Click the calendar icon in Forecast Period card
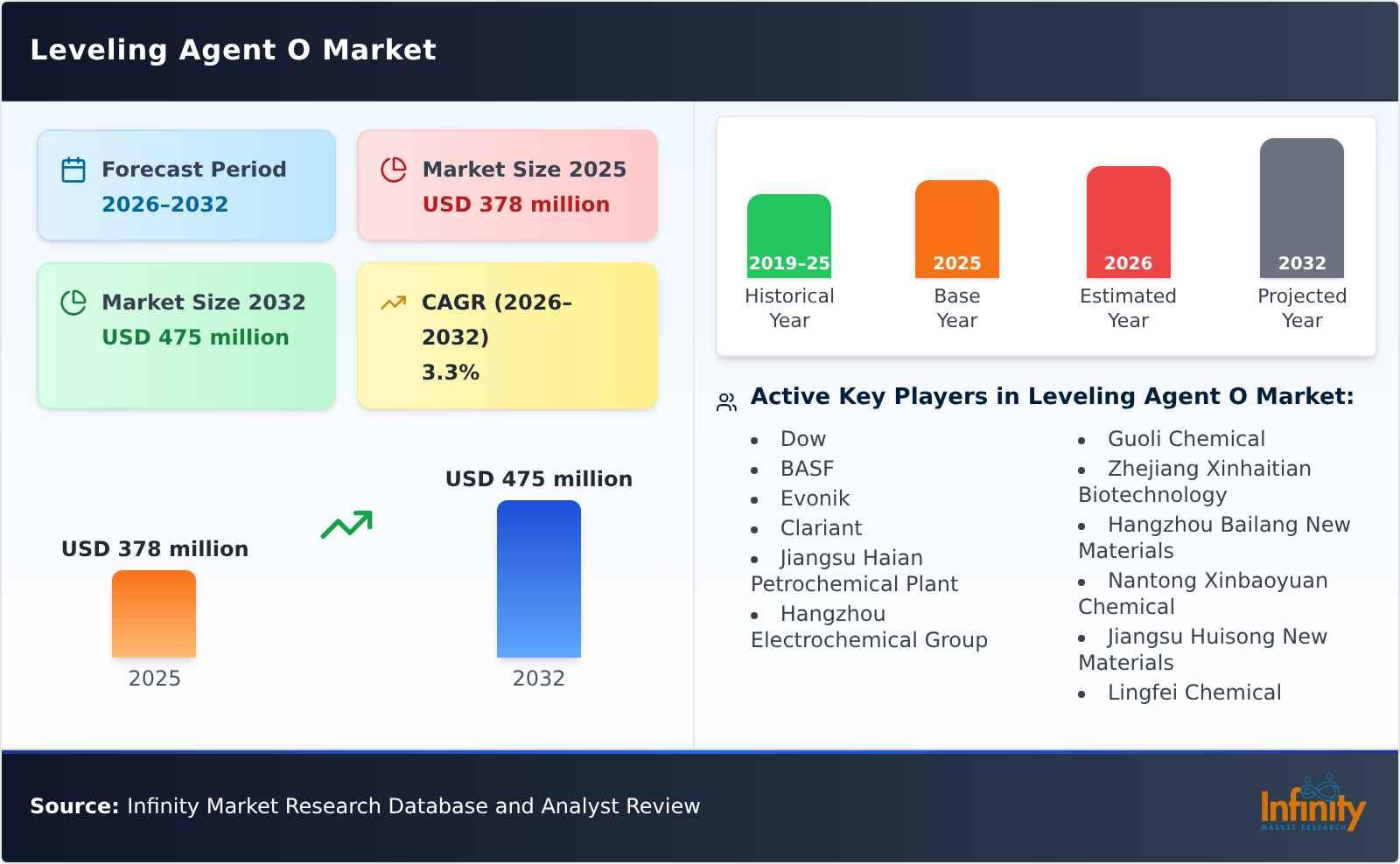The width and height of the screenshot is (1400, 864). 74,170
